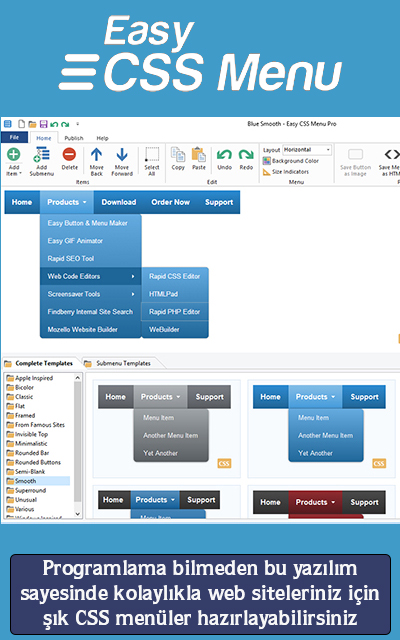Click Support in the main menu preview

point(219,202)
